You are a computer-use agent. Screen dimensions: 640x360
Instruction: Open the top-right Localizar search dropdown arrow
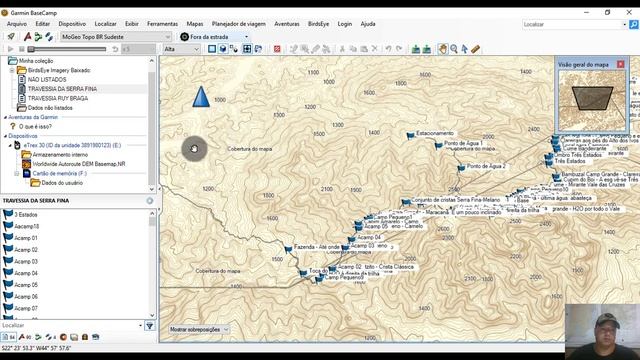coord(624,24)
